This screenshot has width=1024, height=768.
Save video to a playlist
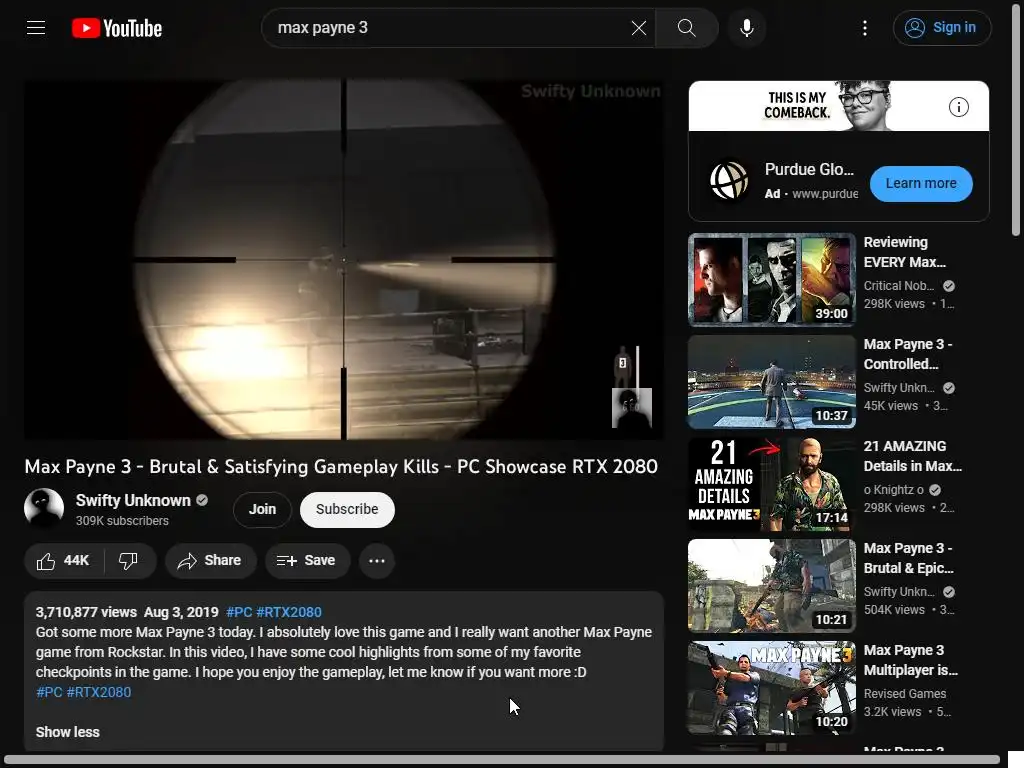[x=307, y=561]
